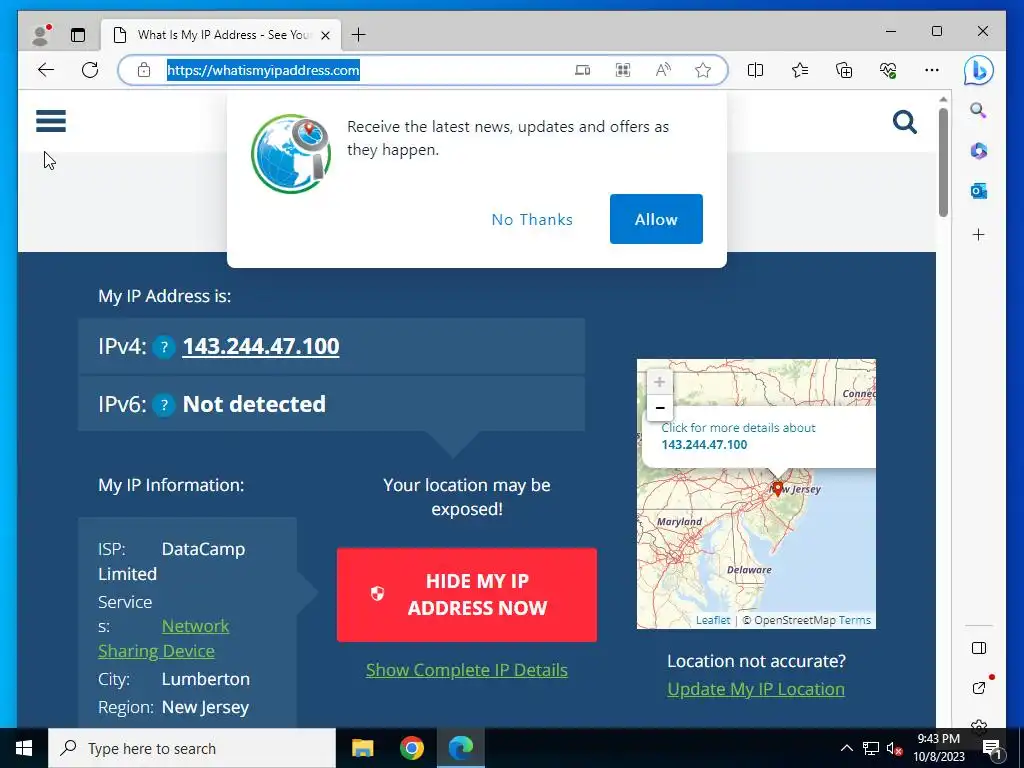Launch Google Chrome from taskbar
The width and height of the screenshot is (1024, 768).
click(411, 748)
